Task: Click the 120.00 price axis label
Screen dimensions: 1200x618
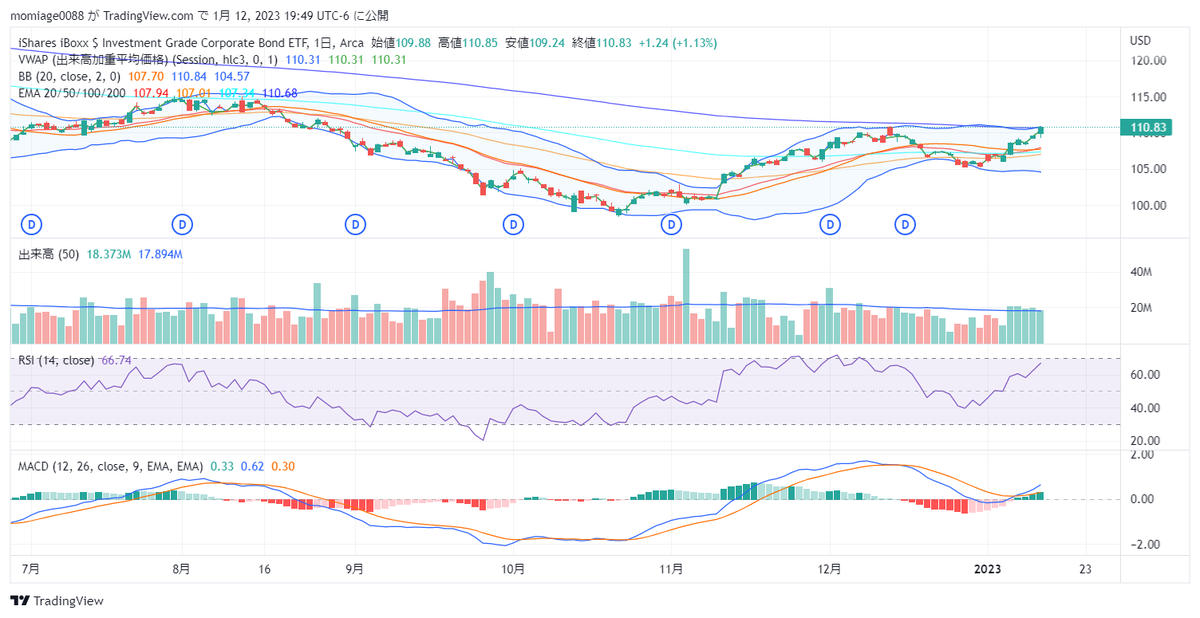Action: (1148, 60)
